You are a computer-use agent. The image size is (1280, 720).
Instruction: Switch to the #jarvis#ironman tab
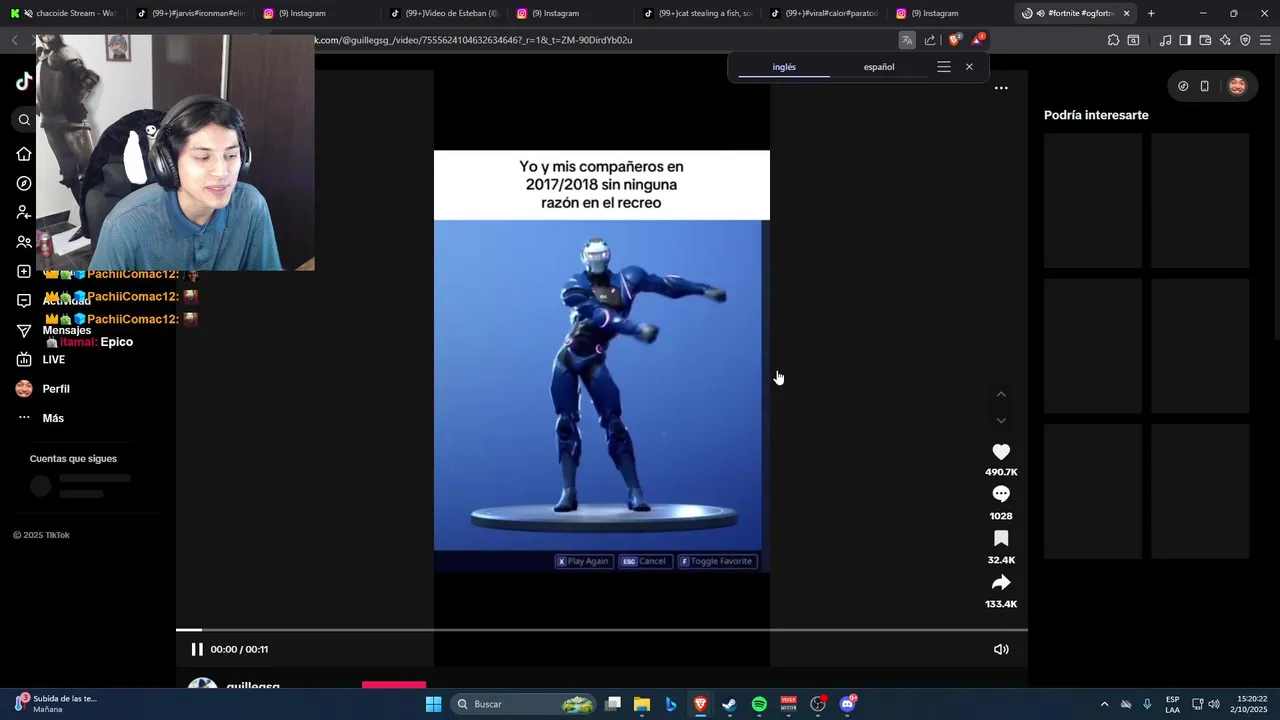point(191,13)
